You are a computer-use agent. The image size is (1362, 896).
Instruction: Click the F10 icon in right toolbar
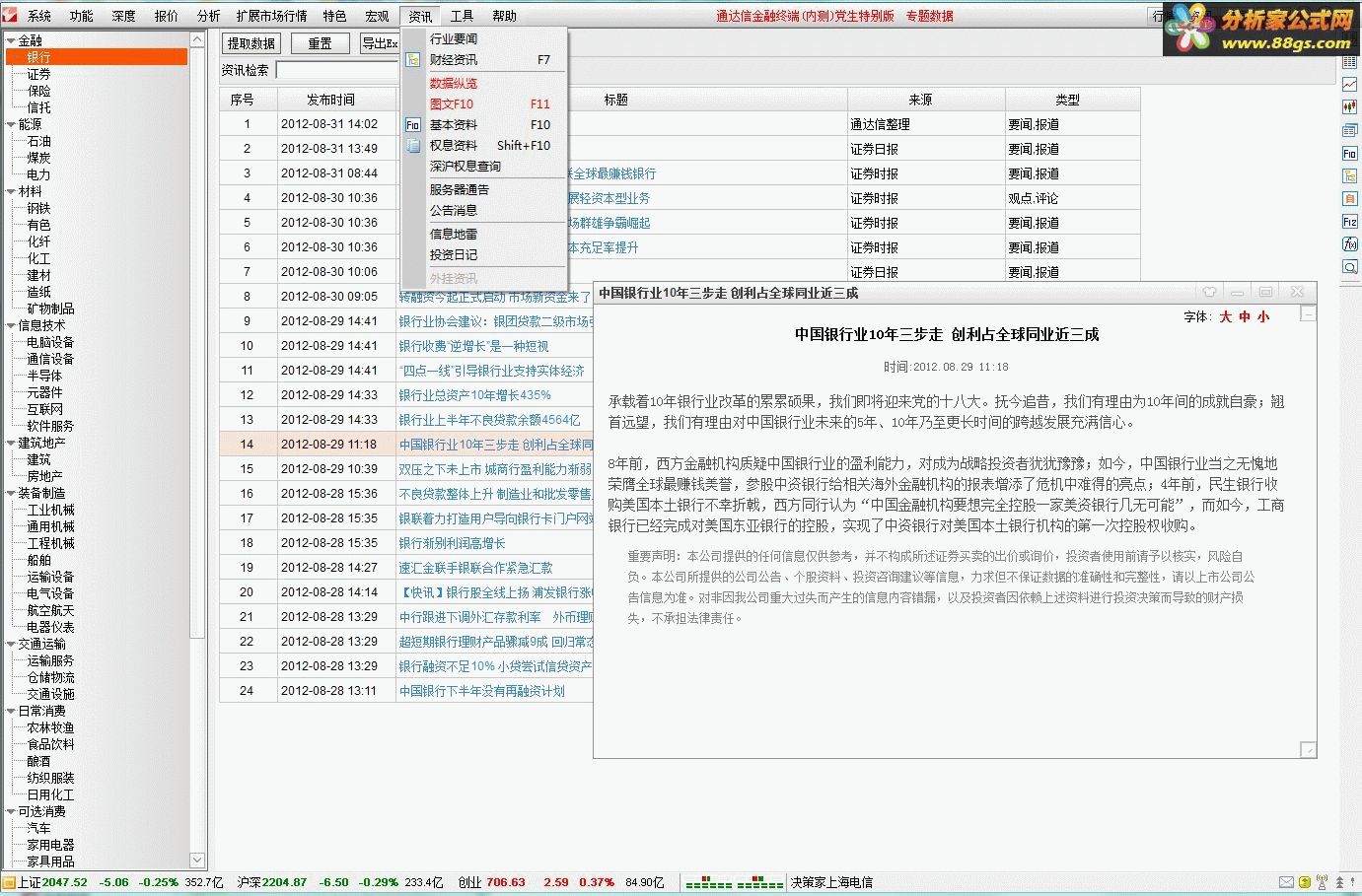(x=1350, y=153)
